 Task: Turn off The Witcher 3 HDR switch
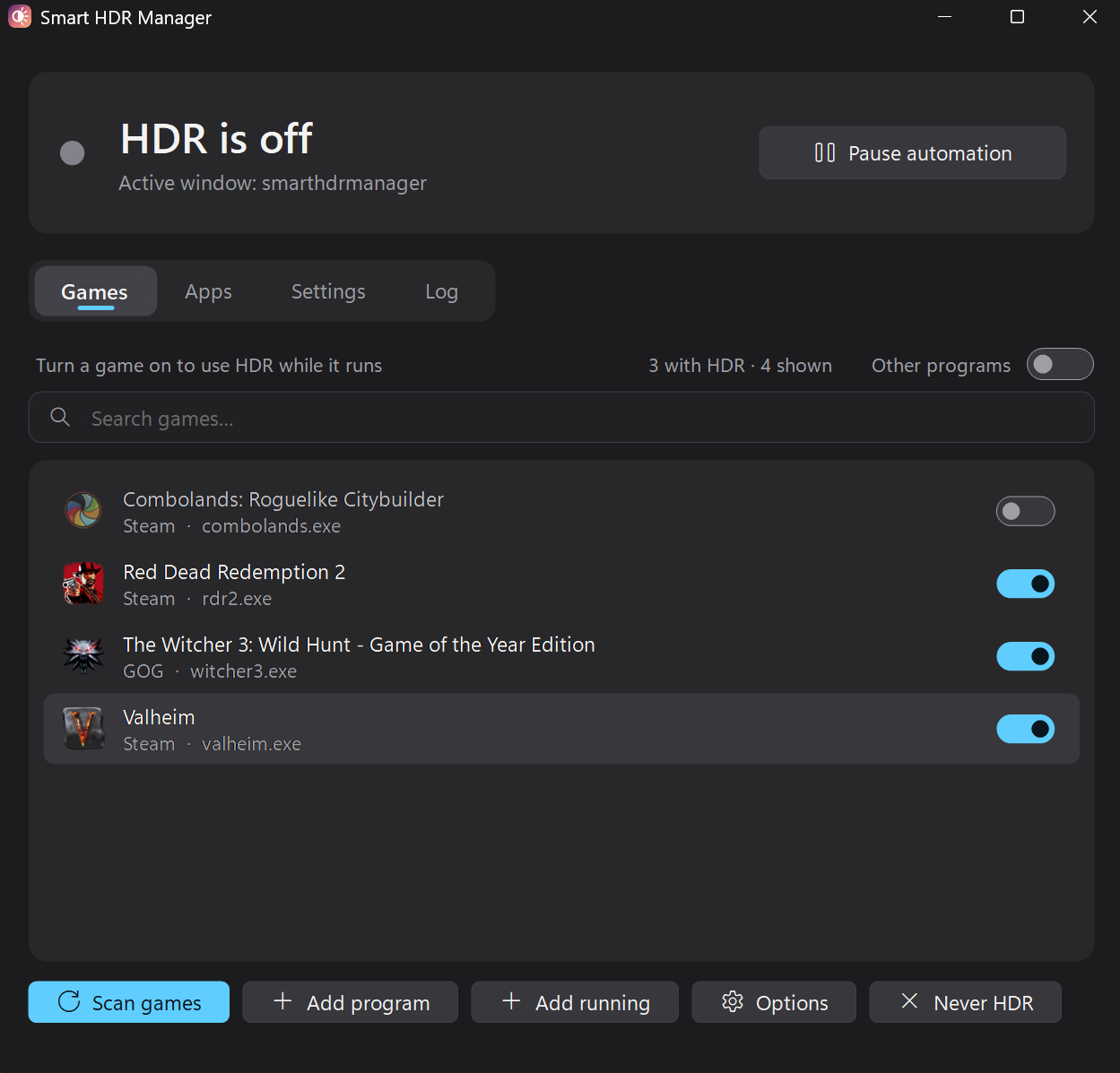1026,656
